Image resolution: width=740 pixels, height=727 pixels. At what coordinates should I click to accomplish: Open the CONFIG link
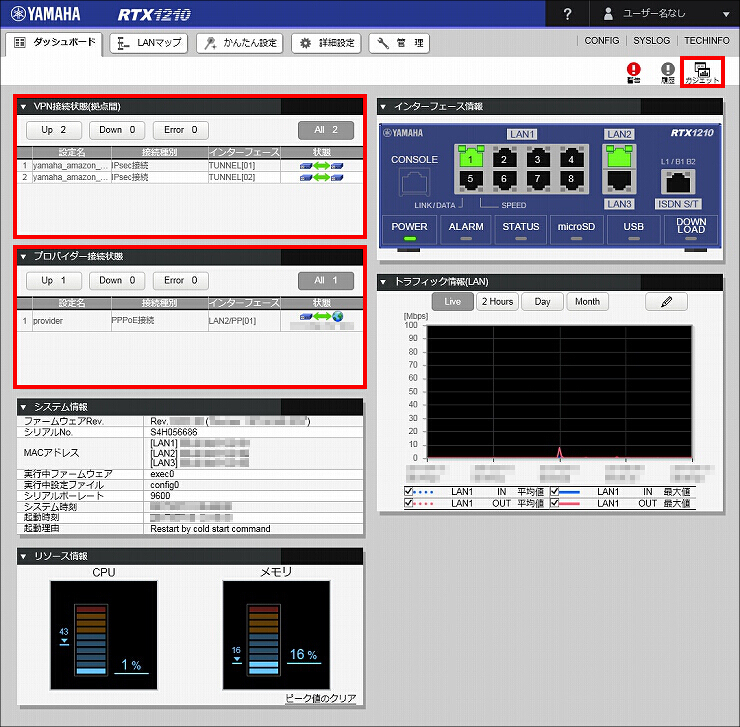(x=602, y=41)
